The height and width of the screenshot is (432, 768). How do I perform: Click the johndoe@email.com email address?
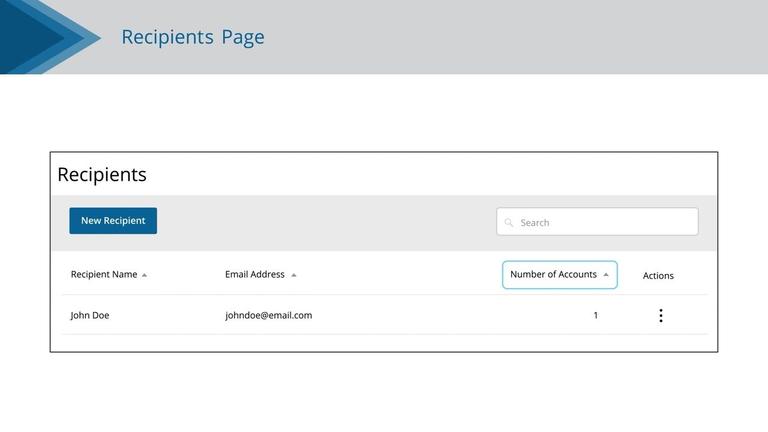[x=268, y=315]
